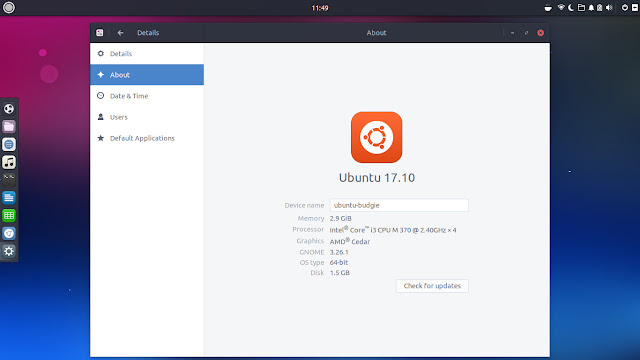Open the Raven sidebar toggle at panel end
This screenshot has height=360, width=640.
tap(635, 8)
